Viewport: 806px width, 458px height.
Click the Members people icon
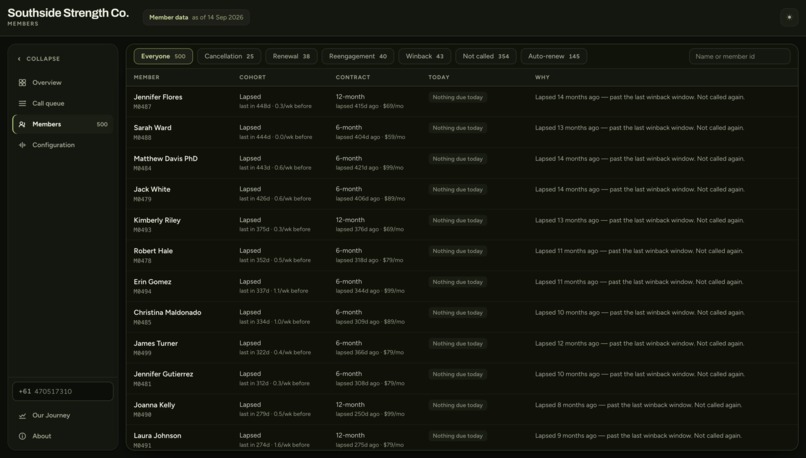pyautogui.click(x=22, y=124)
